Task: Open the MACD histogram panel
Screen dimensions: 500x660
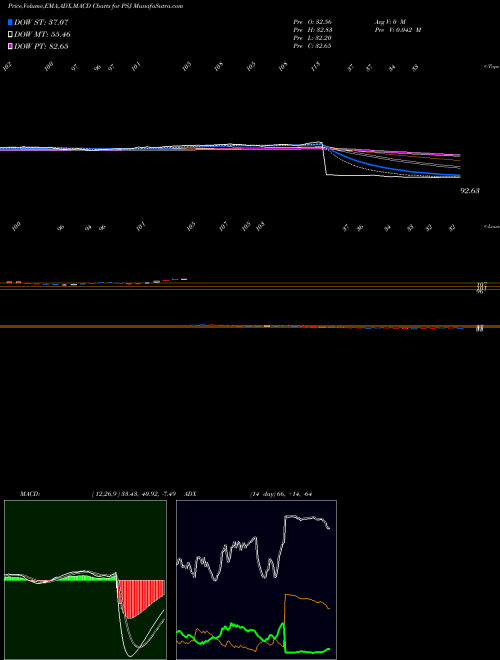Action: click(85, 580)
